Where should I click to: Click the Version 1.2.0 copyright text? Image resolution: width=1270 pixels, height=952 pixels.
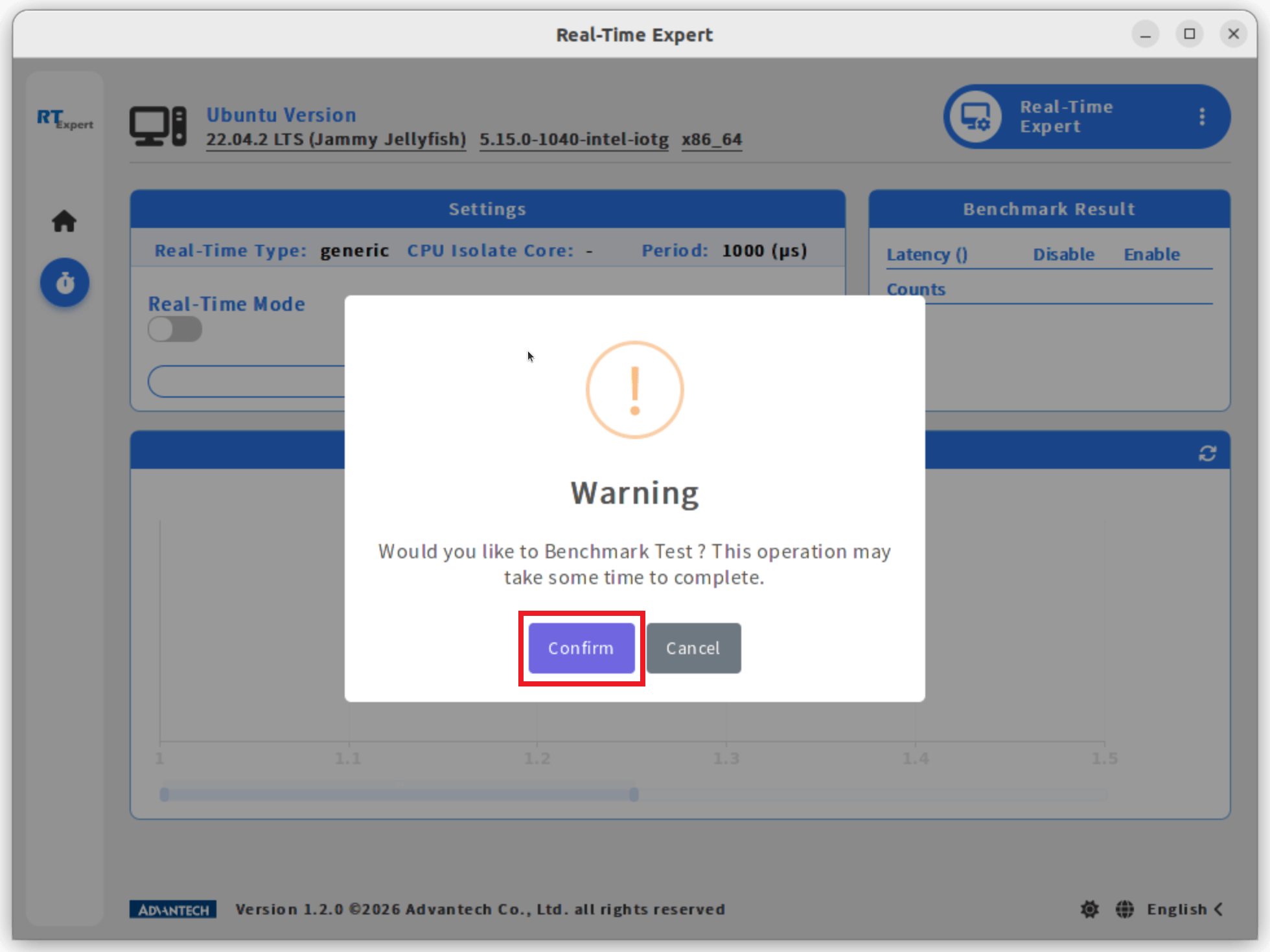point(480,909)
